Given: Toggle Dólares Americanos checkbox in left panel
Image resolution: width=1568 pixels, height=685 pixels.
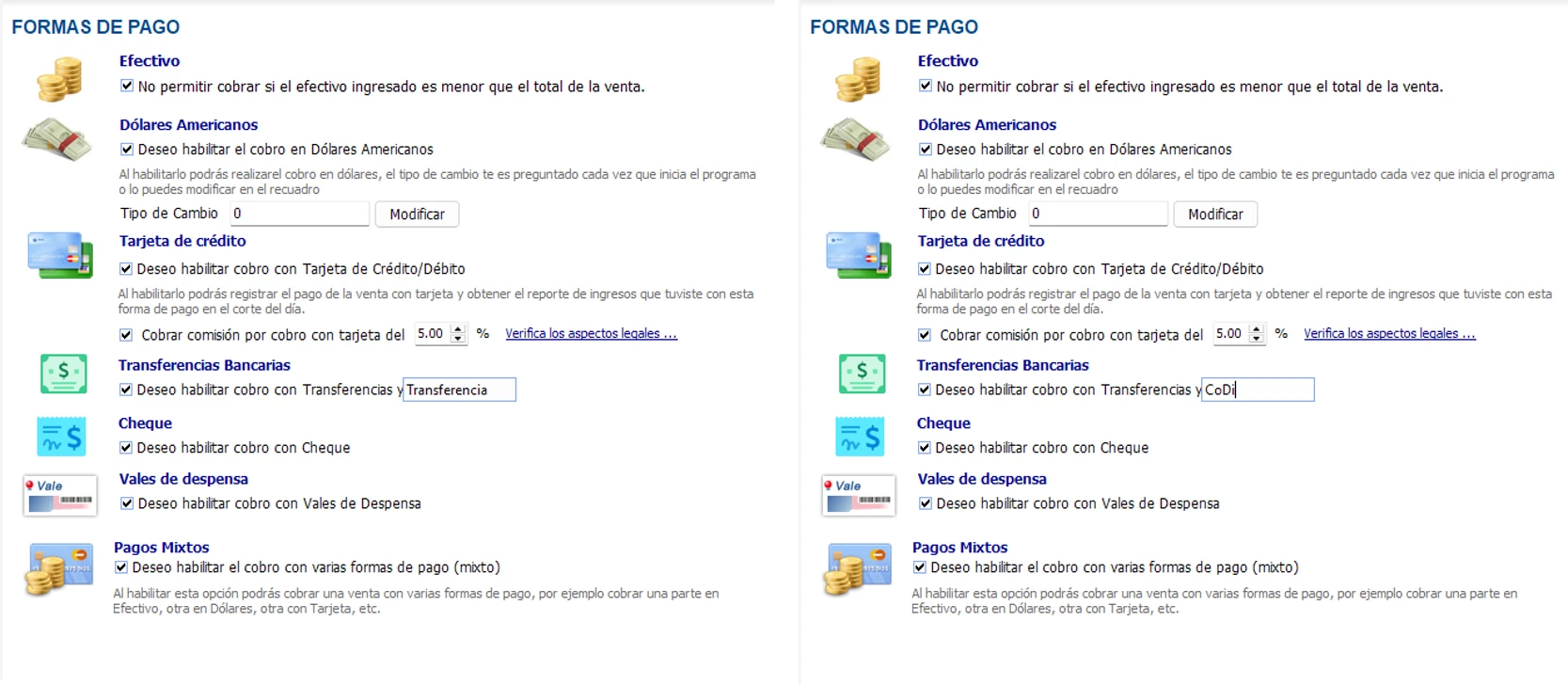Looking at the screenshot, I should (x=127, y=149).
